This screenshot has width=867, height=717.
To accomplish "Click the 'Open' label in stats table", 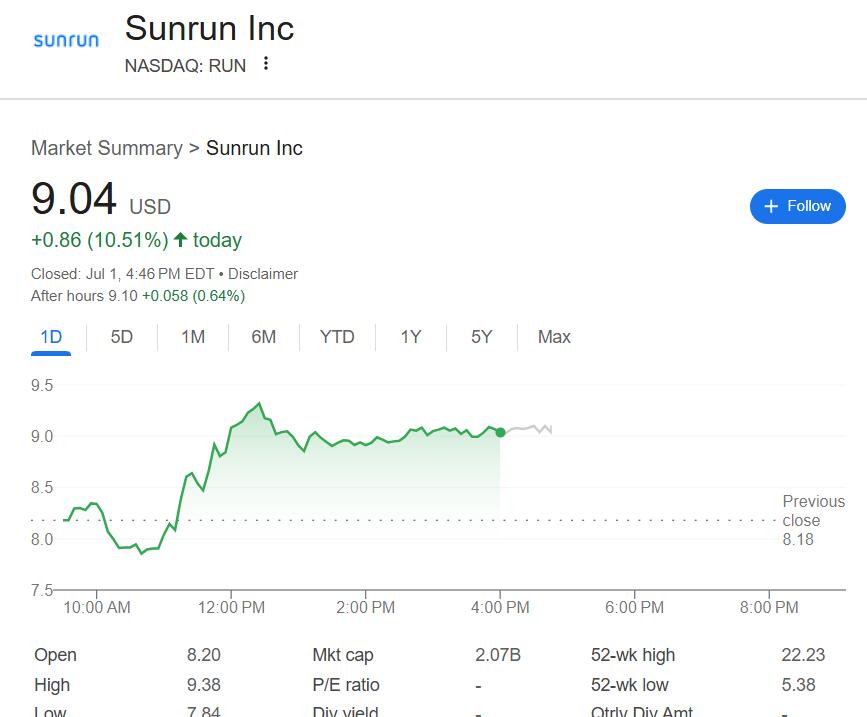I will pos(55,655).
